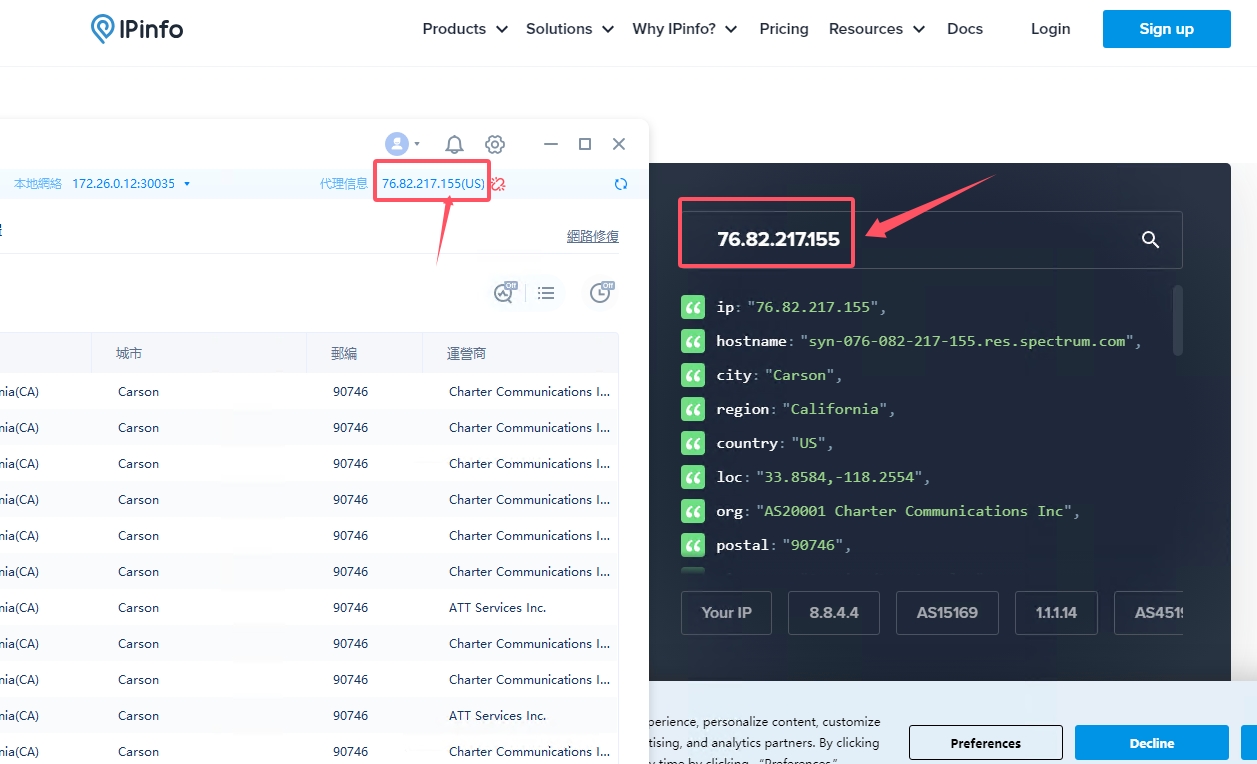Click the notification bell icon
The height and width of the screenshot is (764, 1257).
coord(454,144)
